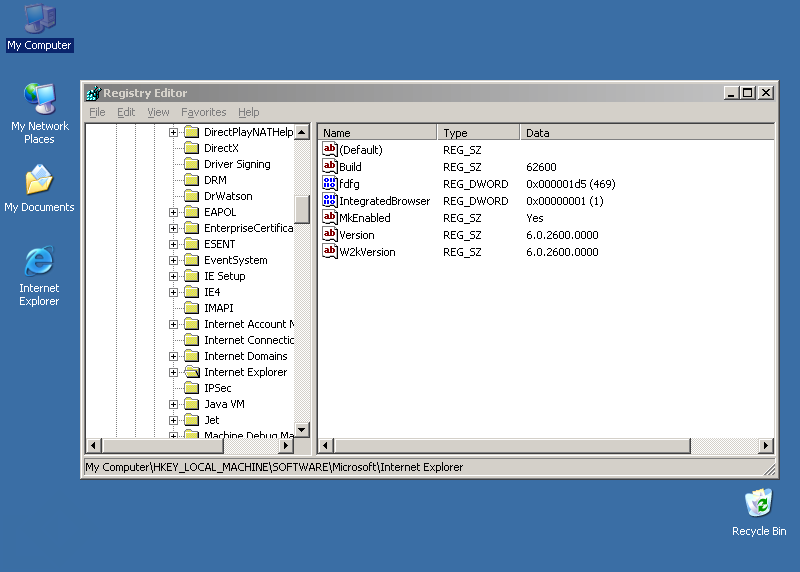The width and height of the screenshot is (800, 572).
Task: Click the string icon of (Default) value
Action: tap(330, 150)
